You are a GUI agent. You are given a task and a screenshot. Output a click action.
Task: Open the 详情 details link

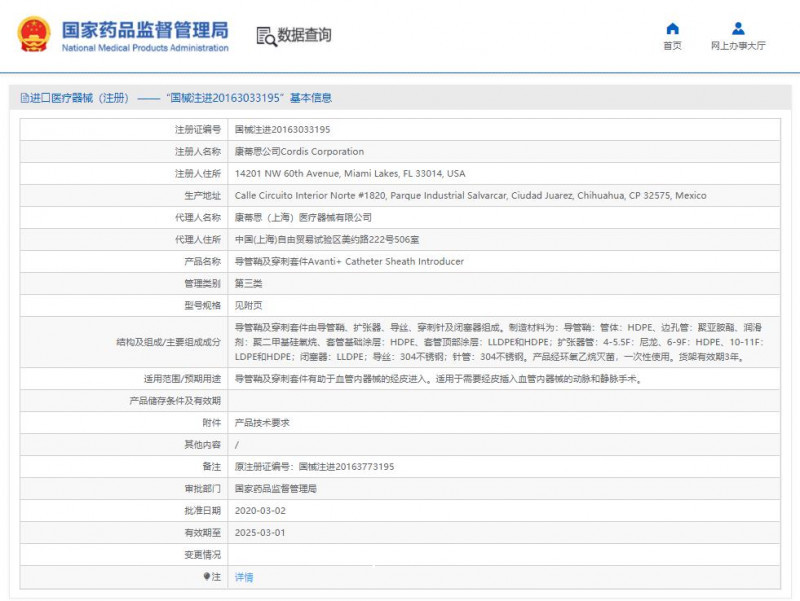coord(244,577)
